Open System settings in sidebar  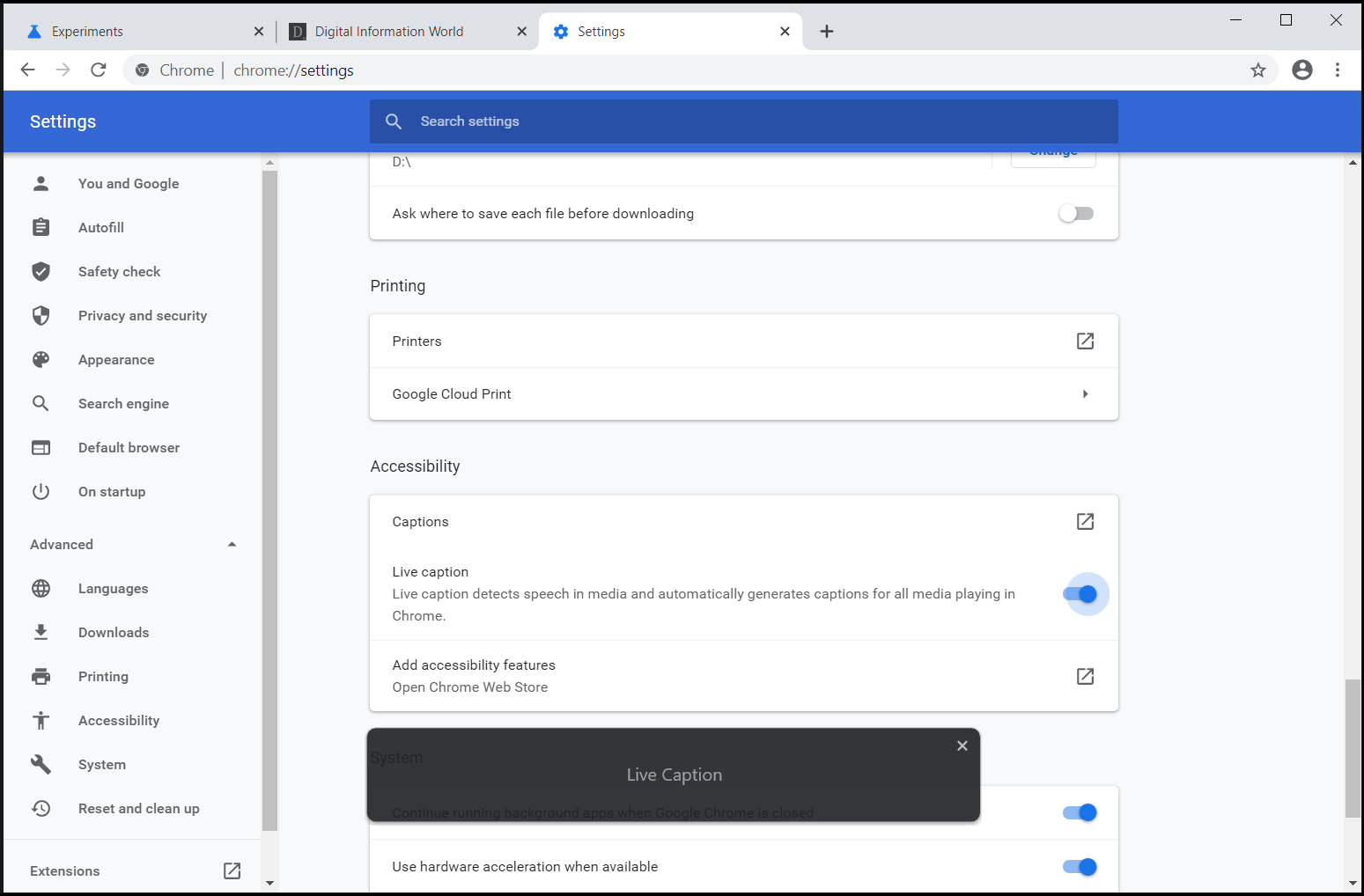tap(102, 764)
